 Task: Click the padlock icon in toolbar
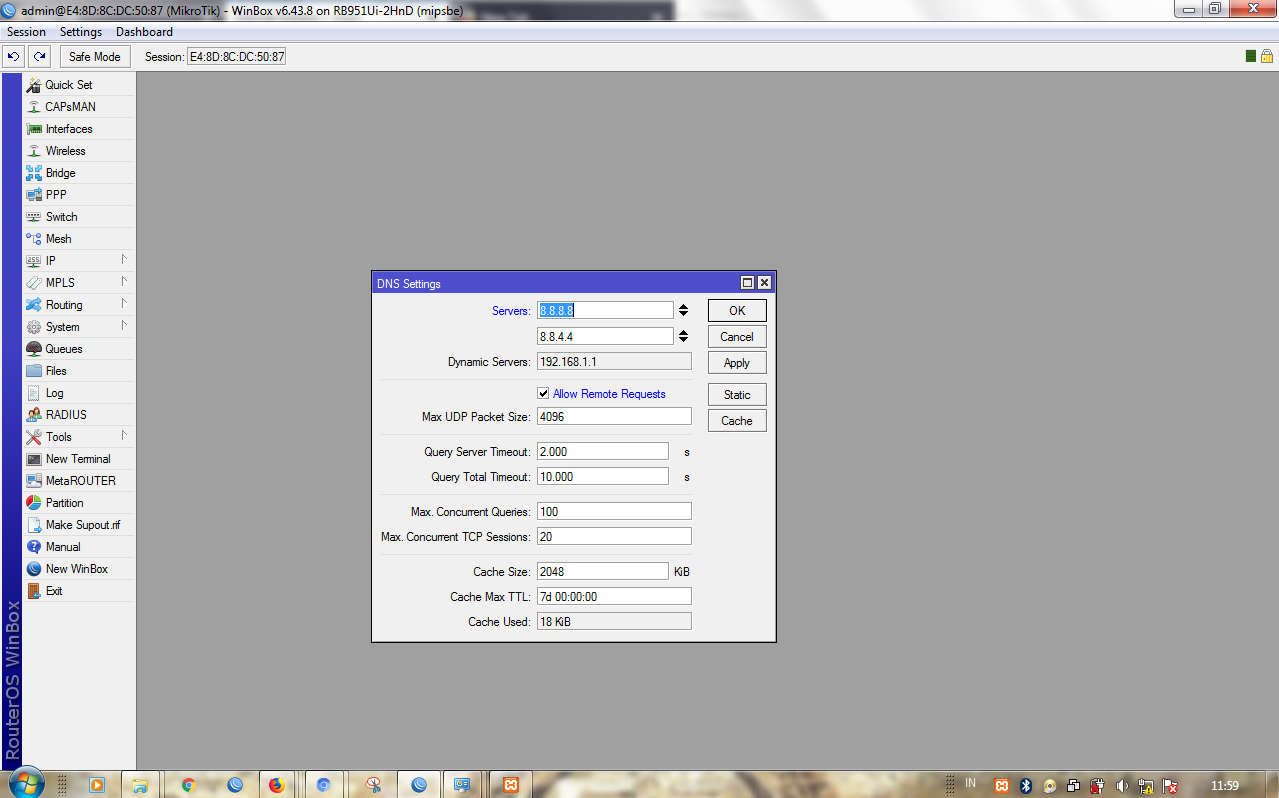[x=1266, y=57]
